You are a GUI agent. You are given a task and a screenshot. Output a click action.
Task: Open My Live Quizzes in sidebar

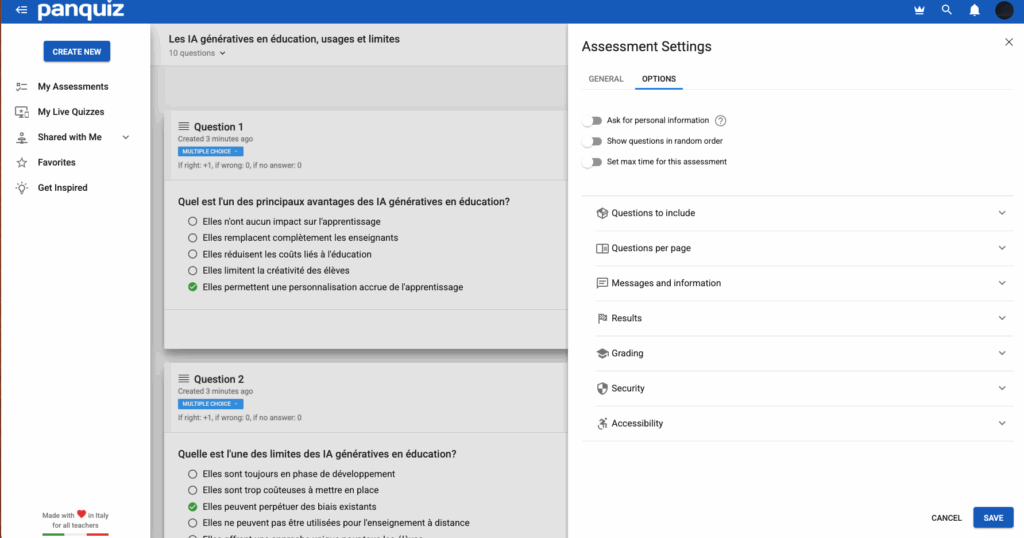70,112
